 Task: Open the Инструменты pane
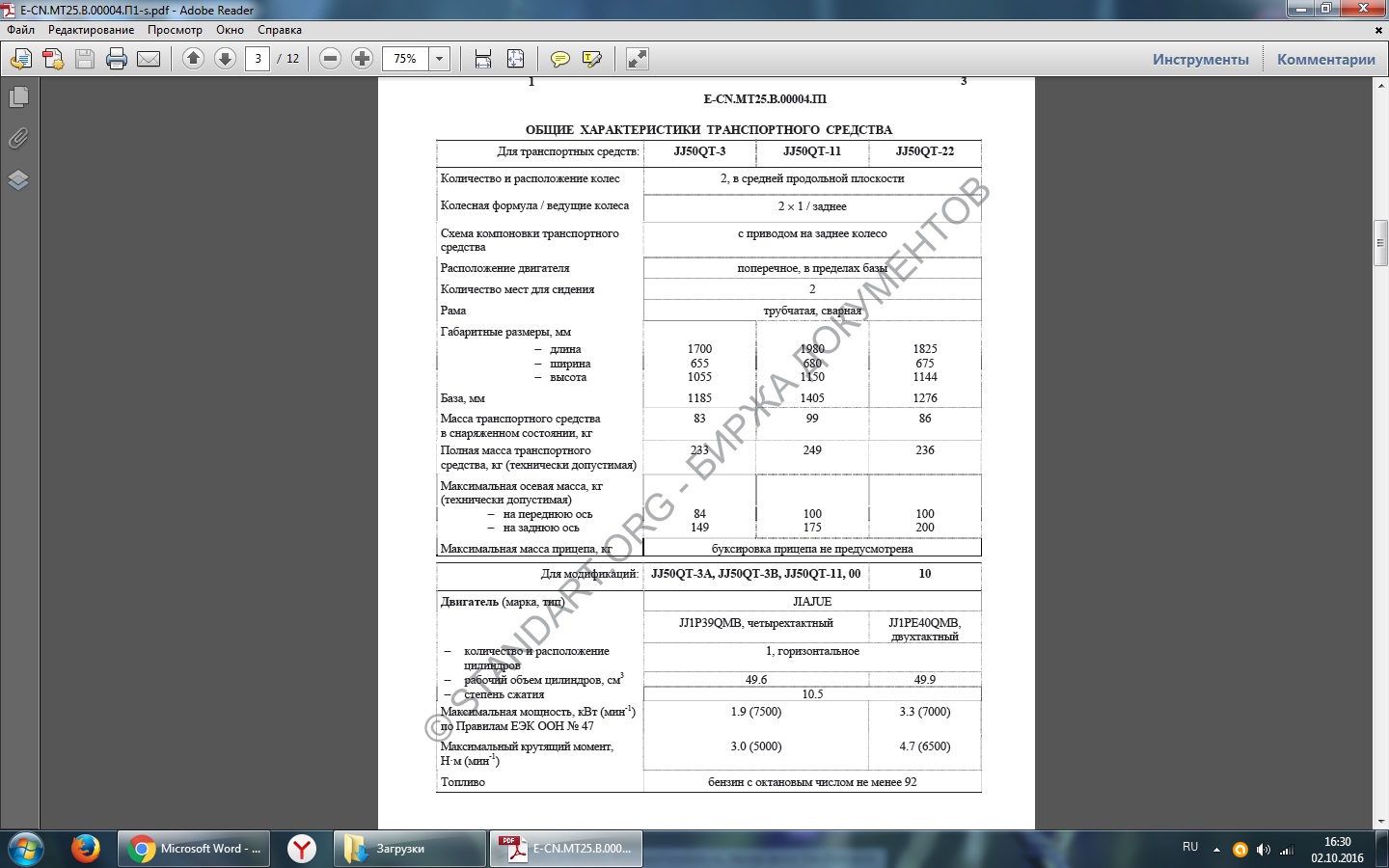pos(1200,59)
